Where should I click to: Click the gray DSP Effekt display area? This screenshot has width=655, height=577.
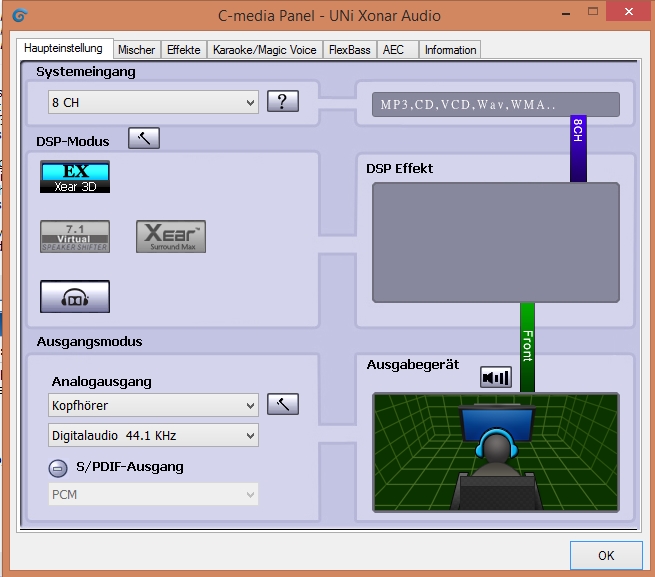point(496,242)
